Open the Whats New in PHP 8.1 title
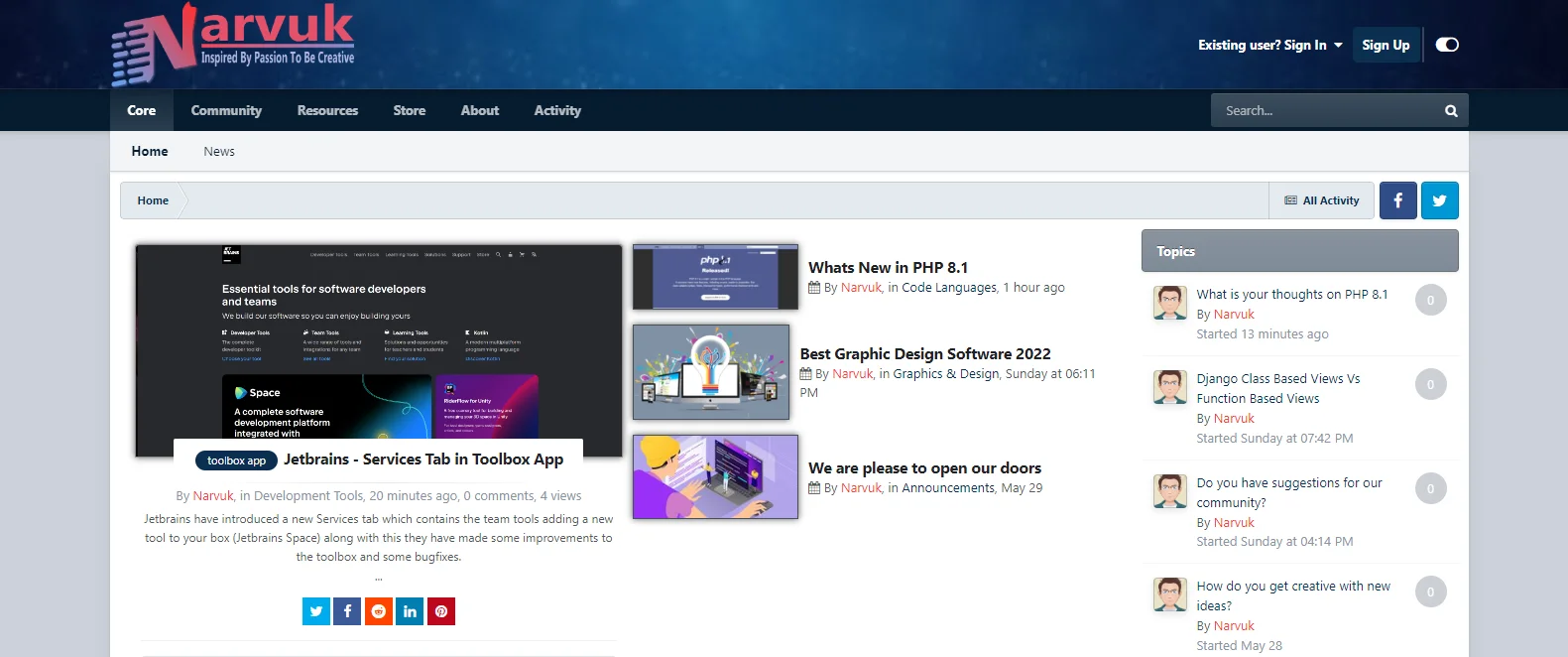 [888, 268]
